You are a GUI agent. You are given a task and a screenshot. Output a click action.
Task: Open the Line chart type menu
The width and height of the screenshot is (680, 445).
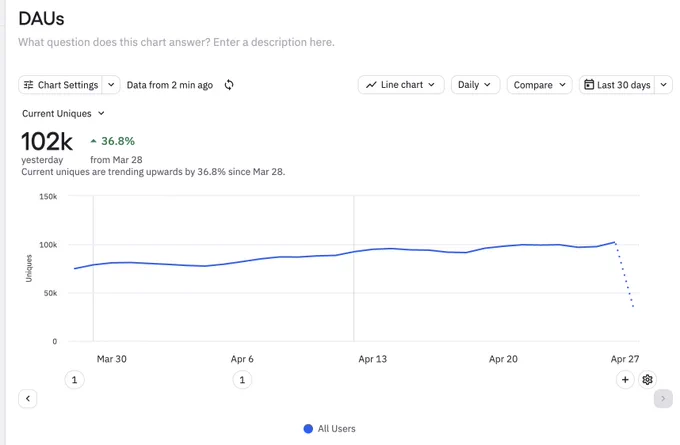[401, 85]
